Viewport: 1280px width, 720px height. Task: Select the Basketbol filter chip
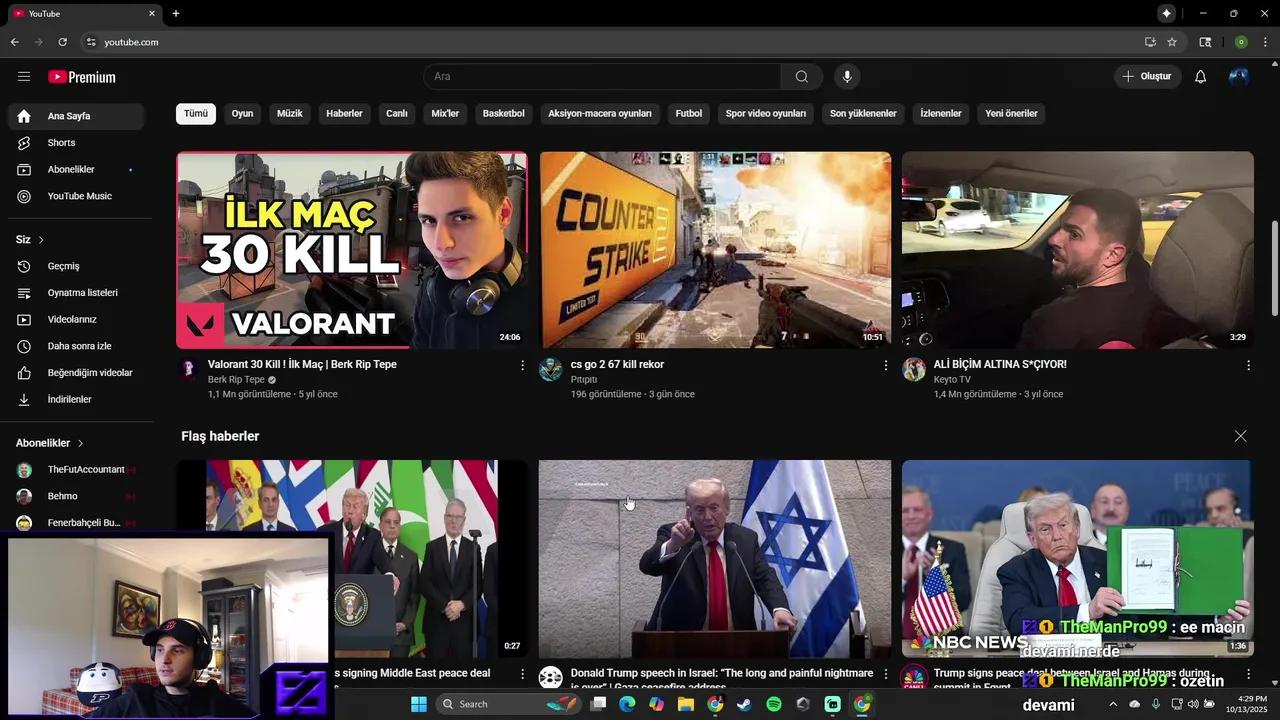click(x=504, y=114)
